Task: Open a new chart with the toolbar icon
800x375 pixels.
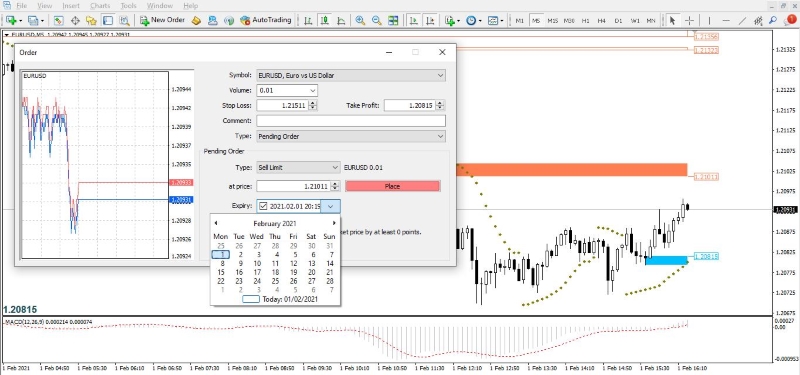Action: pos(11,20)
